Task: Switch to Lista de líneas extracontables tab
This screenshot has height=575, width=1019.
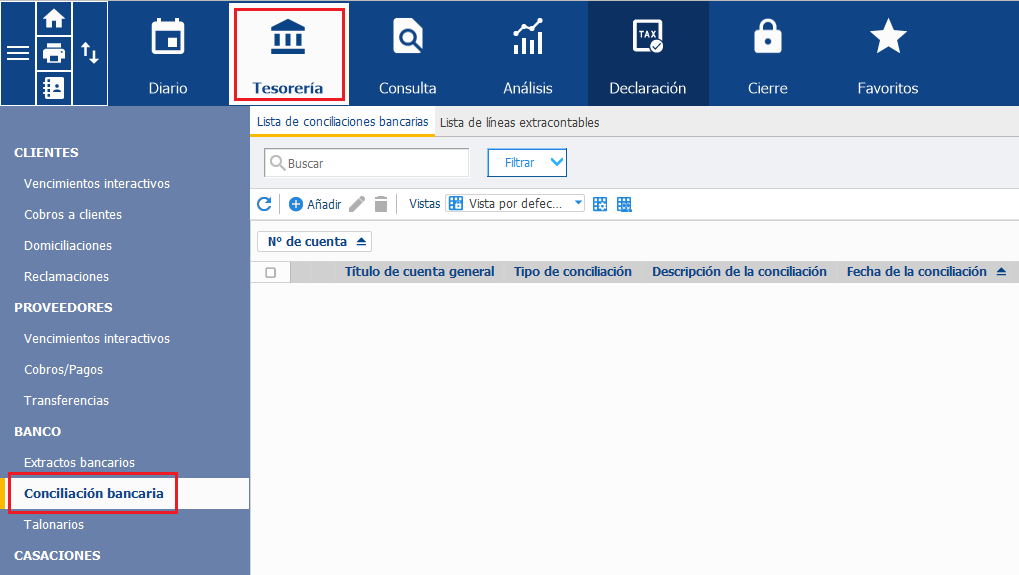Action: (519, 122)
